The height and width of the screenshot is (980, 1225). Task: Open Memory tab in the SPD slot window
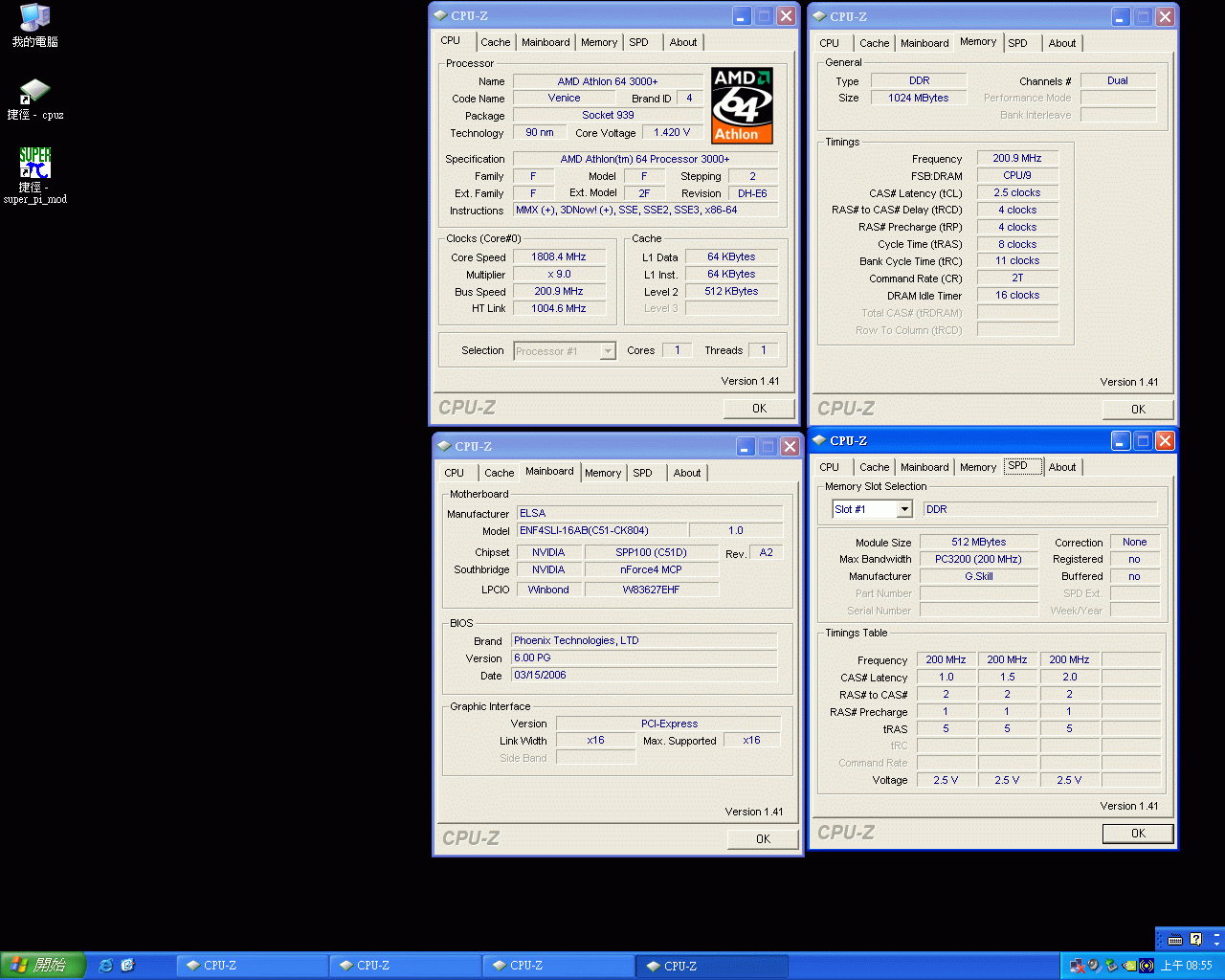978,467
